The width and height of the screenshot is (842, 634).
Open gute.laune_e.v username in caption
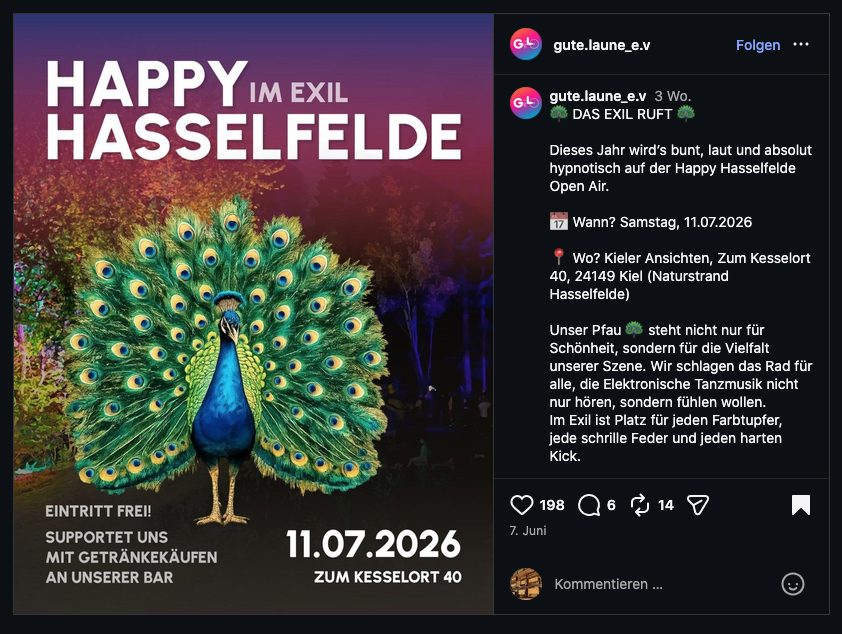coord(598,96)
